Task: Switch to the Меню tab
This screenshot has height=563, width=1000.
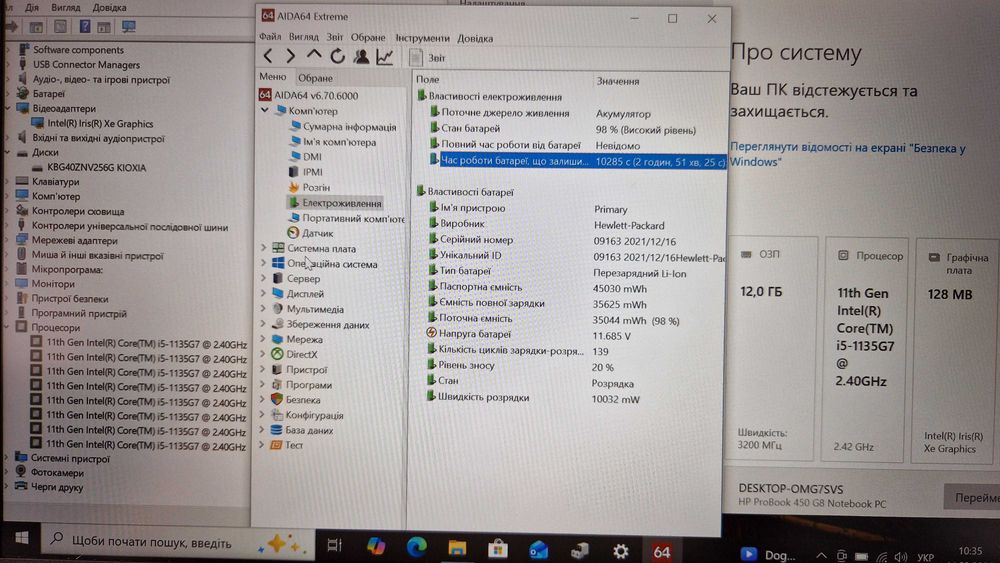Action: (x=273, y=77)
